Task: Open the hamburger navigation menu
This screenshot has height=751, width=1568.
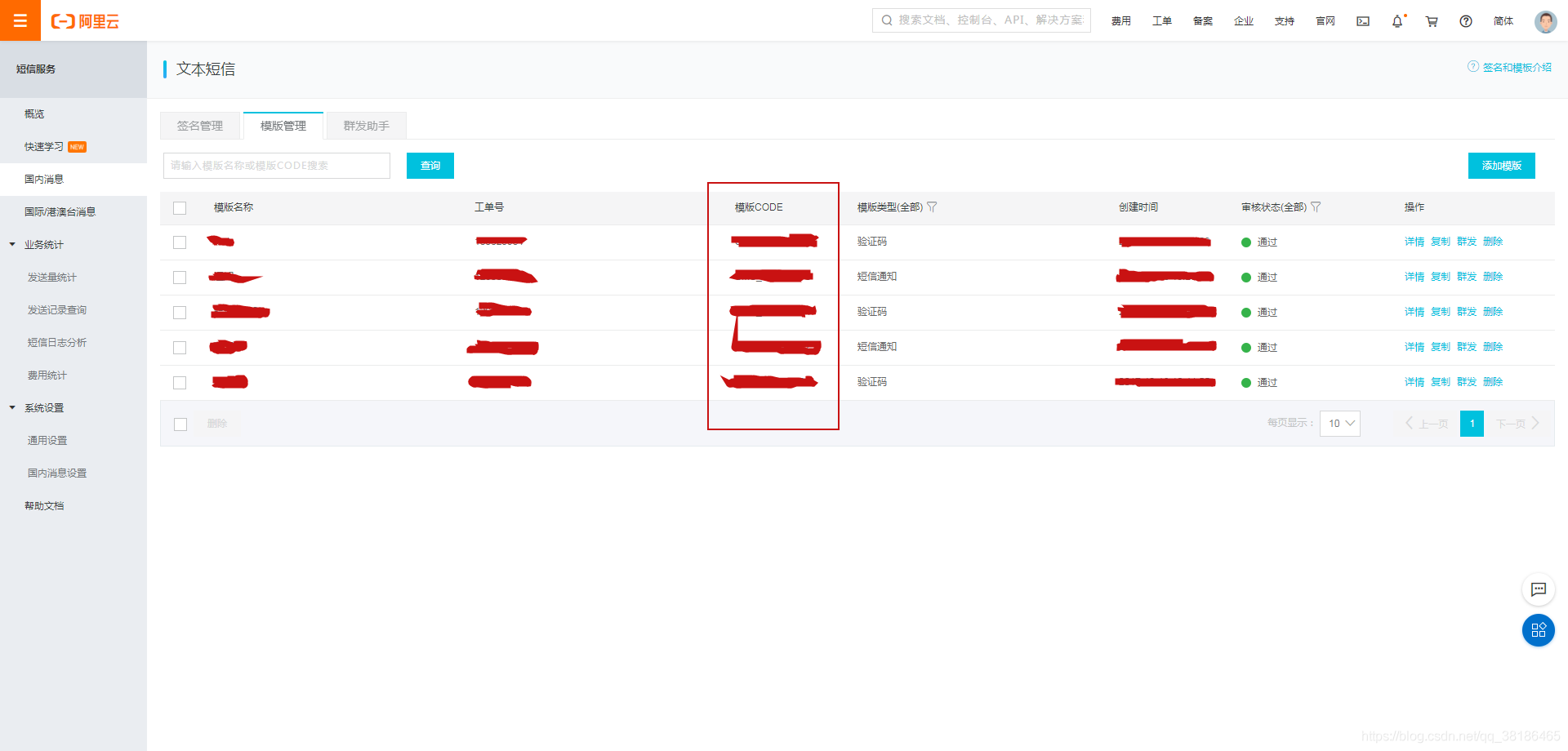Action: pyautogui.click(x=20, y=20)
